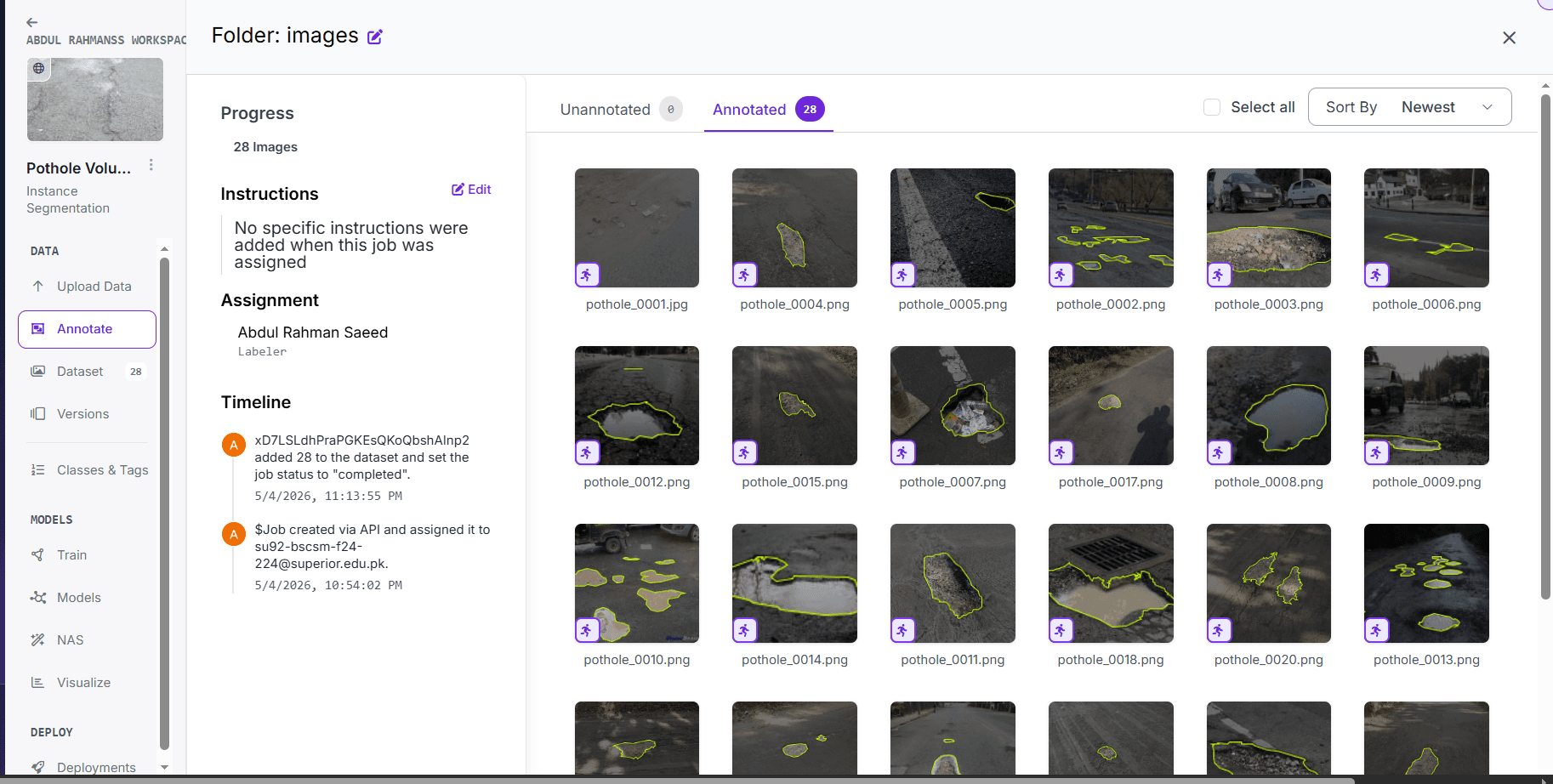Open thumbnail of pothole_0007.png
This screenshot has width=1553, height=784.
(953, 406)
